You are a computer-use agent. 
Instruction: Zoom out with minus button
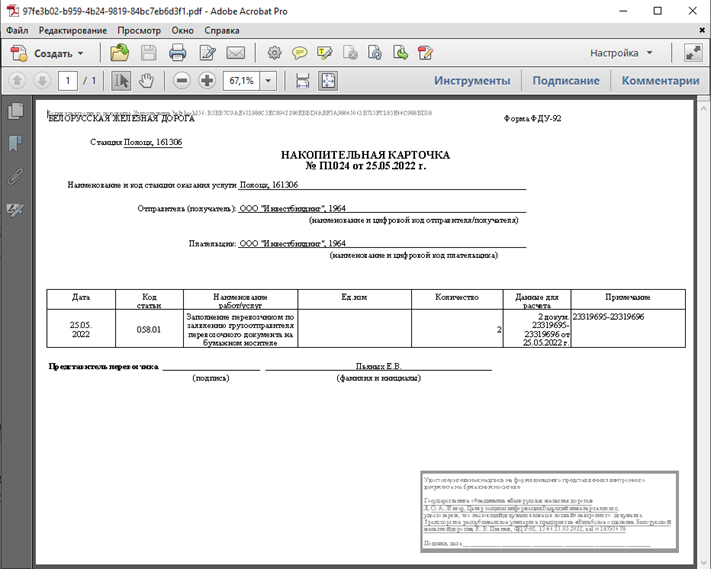pyautogui.click(x=182, y=81)
